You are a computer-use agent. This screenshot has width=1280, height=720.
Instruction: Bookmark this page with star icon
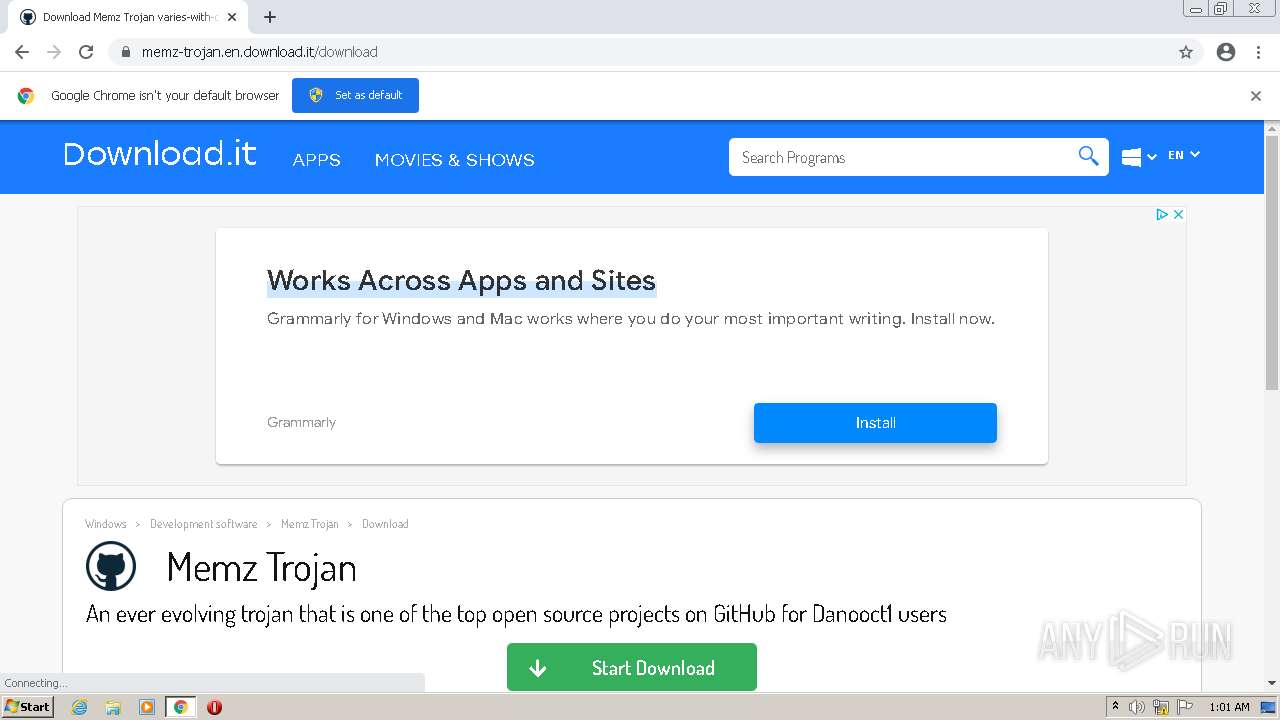click(x=1186, y=52)
